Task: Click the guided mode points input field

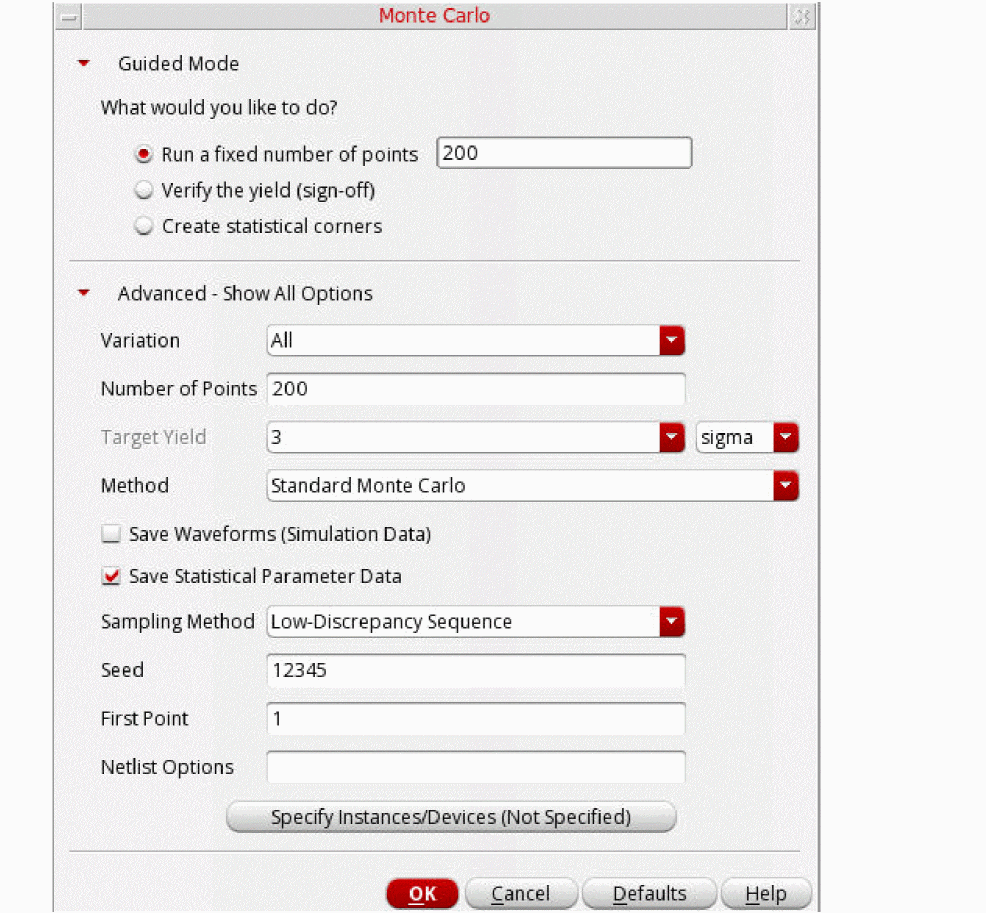Action: click(564, 153)
